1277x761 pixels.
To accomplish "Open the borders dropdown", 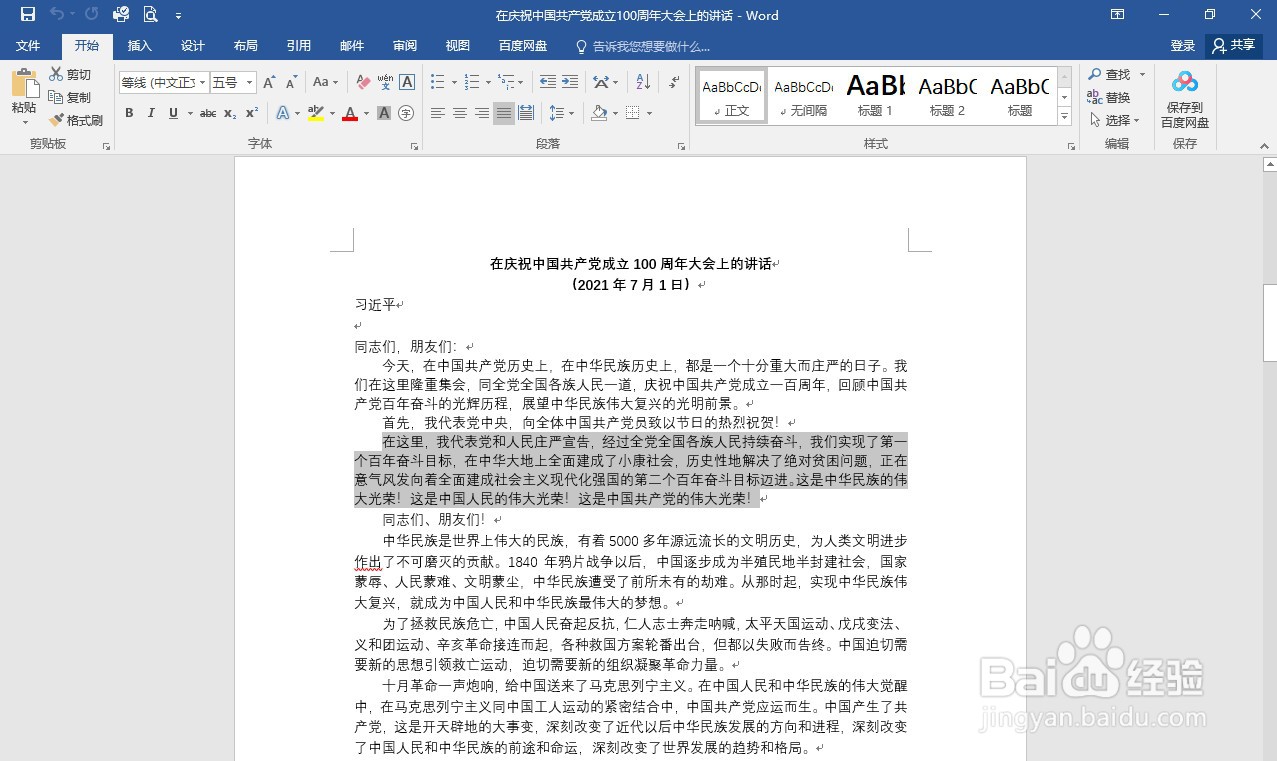I will coord(647,113).
